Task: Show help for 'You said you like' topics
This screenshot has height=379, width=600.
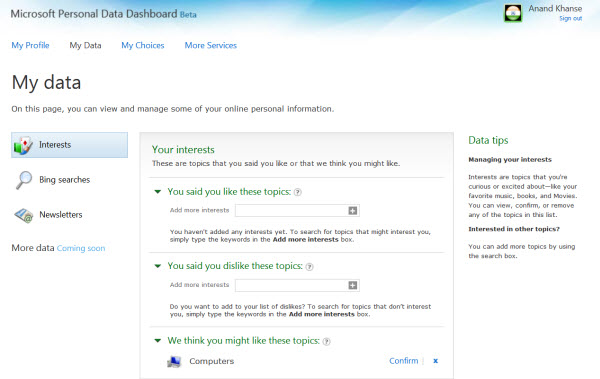Action: pyautogui.click(x=298, y=192)
